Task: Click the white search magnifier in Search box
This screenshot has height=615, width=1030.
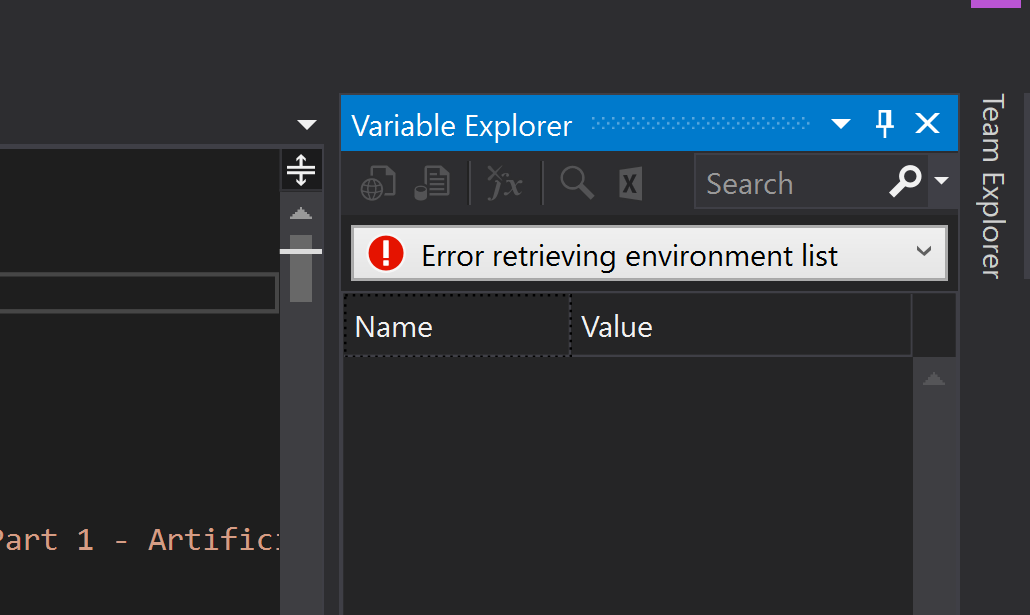Action: [x=905, y=181]
